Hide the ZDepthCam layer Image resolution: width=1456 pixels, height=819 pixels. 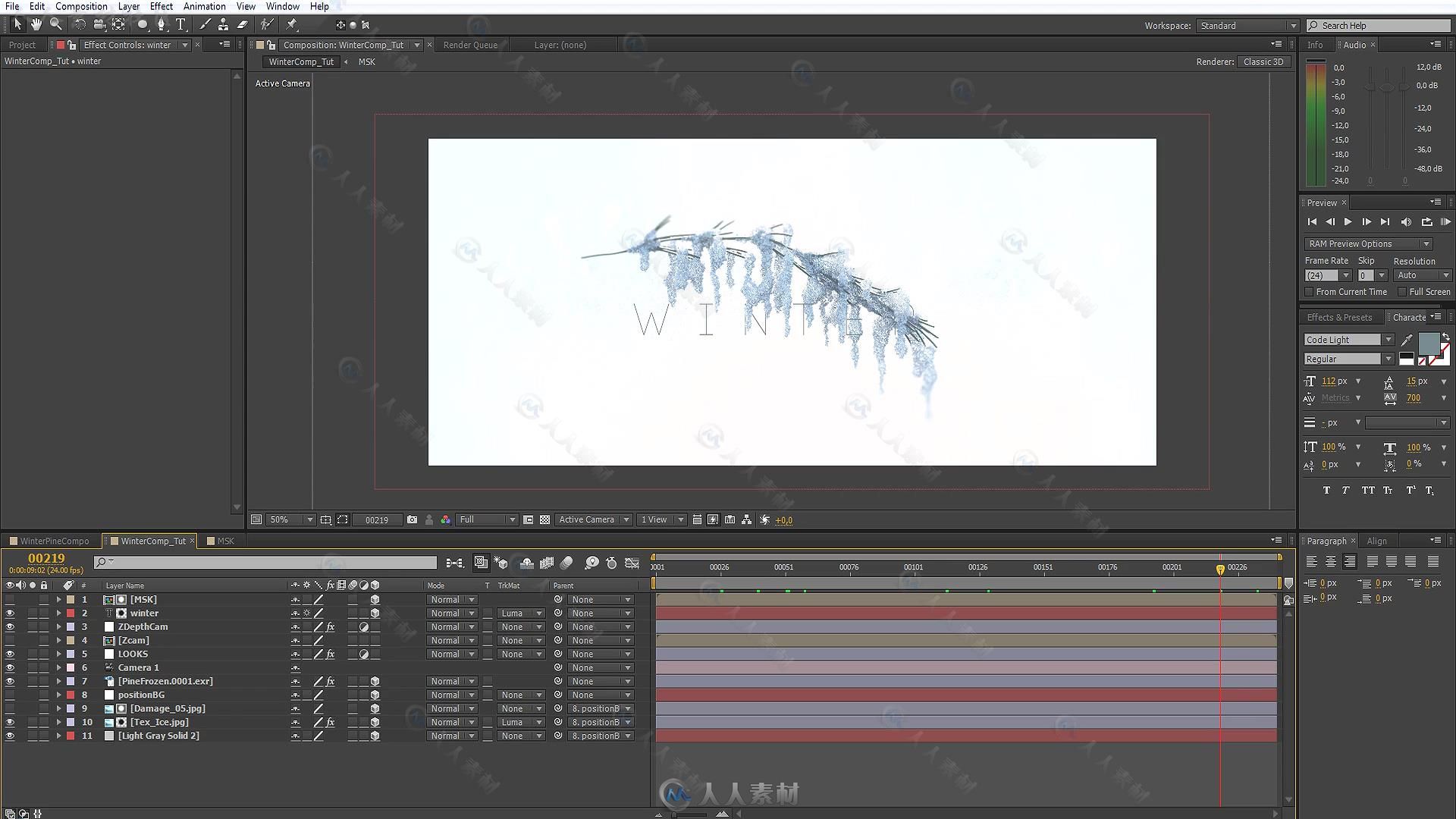(10, 627)
